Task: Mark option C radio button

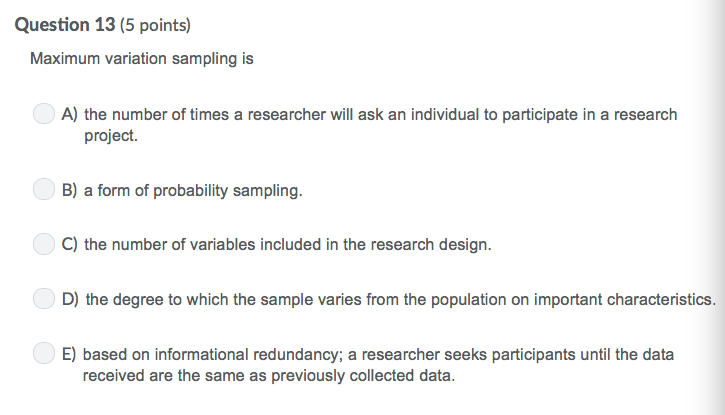Action: coord(44,243)
